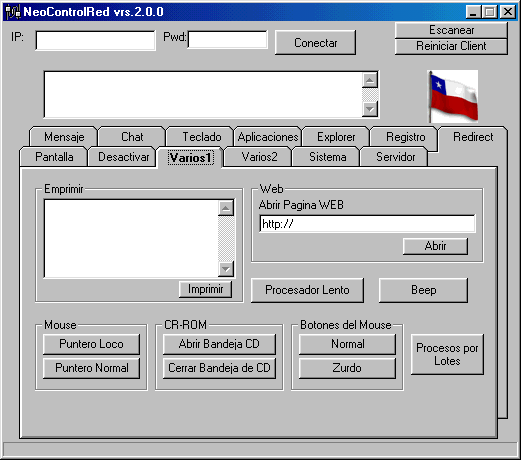This screenshot has height=460, width=521.
Task: Select the Registro tab
Action: (405, 137)
